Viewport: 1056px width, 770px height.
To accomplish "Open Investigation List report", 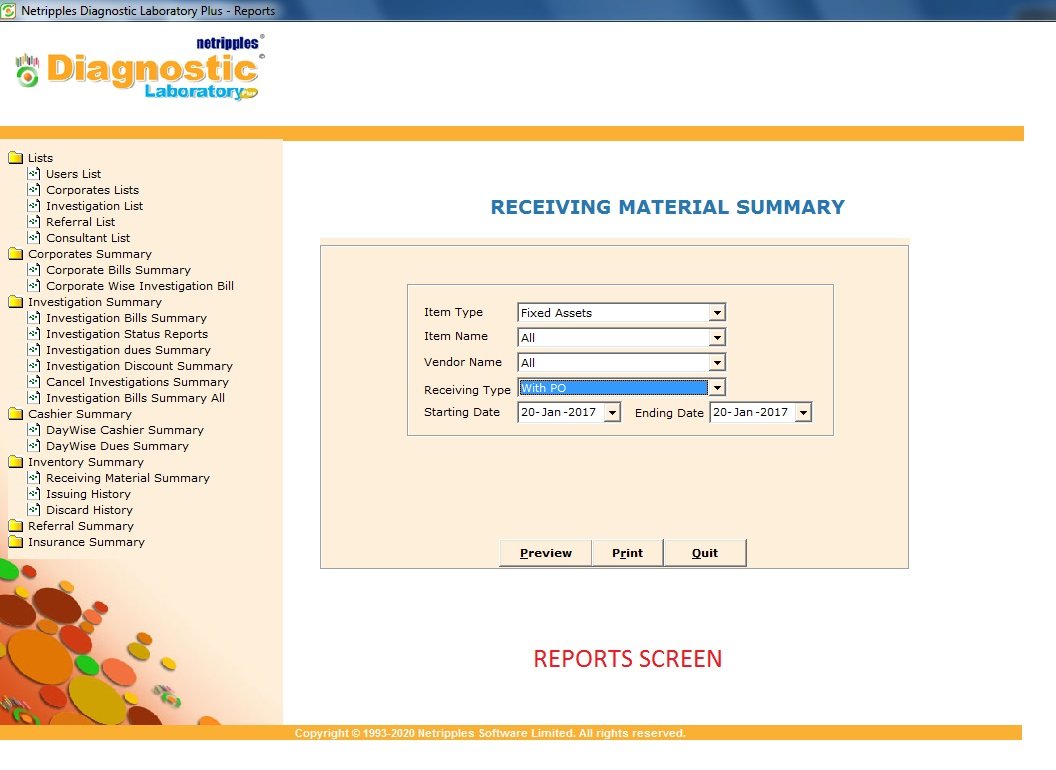I will pyautogui.click(x=94, y=206).
